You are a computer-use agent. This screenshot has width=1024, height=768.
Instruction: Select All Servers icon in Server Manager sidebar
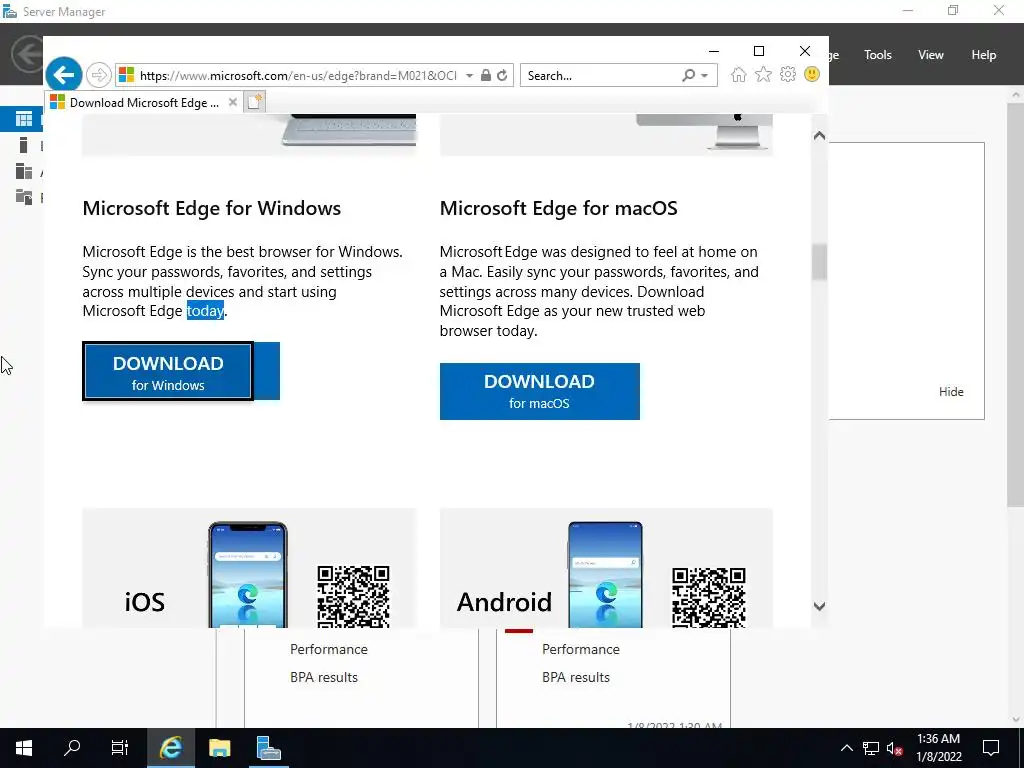[24, 171]
